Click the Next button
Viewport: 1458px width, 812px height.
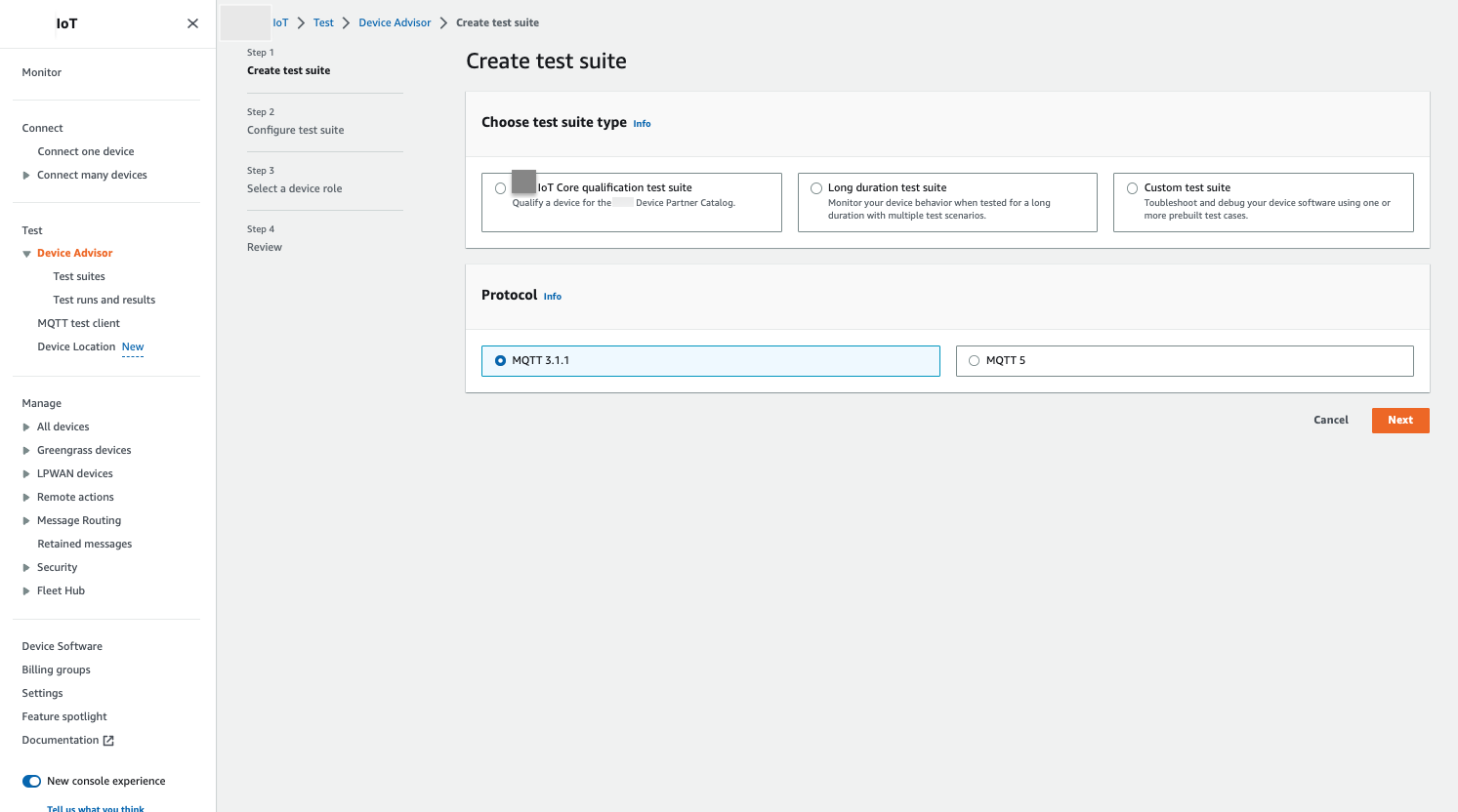point(1399,421)
